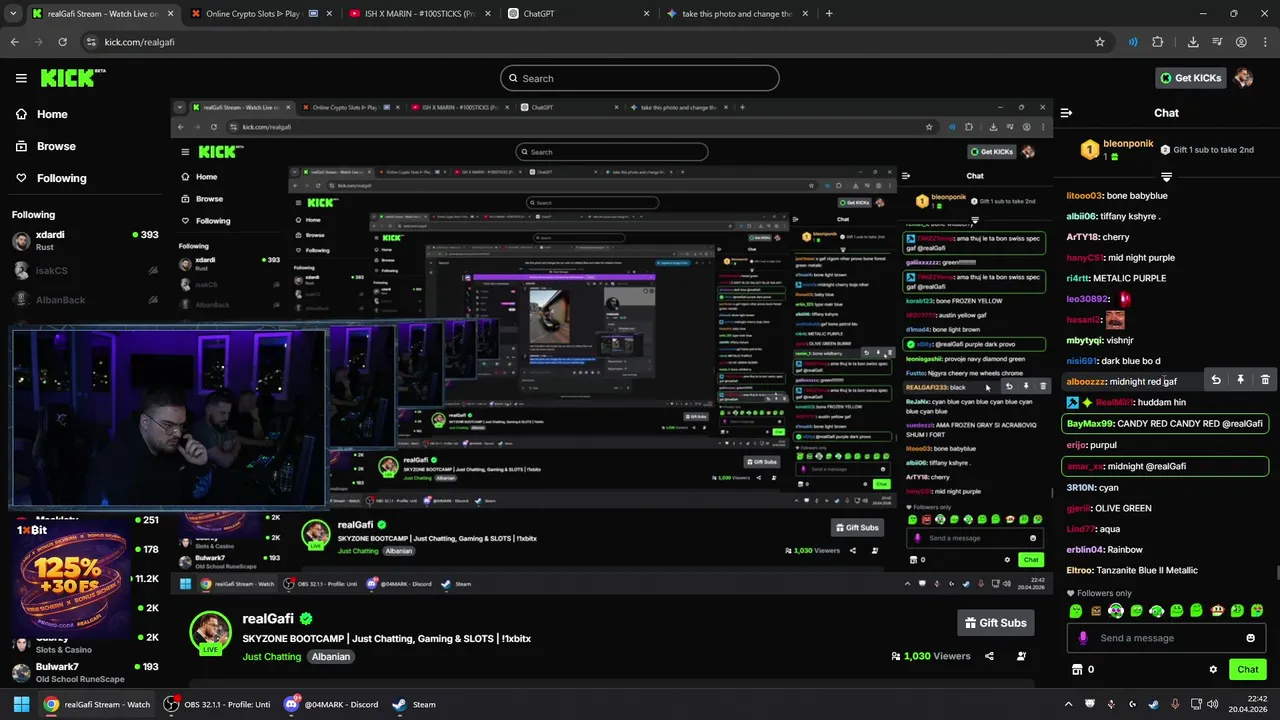Bookmark this page with star icon

[x=1100, y=42]
